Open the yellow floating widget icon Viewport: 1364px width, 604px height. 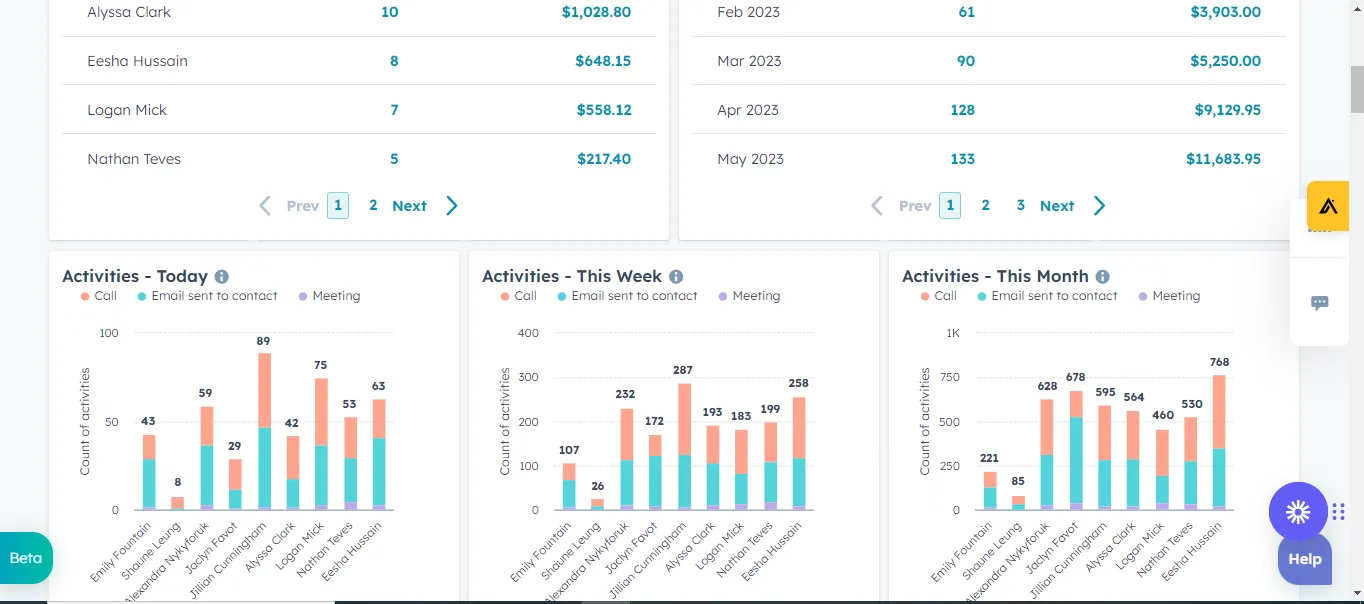[1328, 206]
